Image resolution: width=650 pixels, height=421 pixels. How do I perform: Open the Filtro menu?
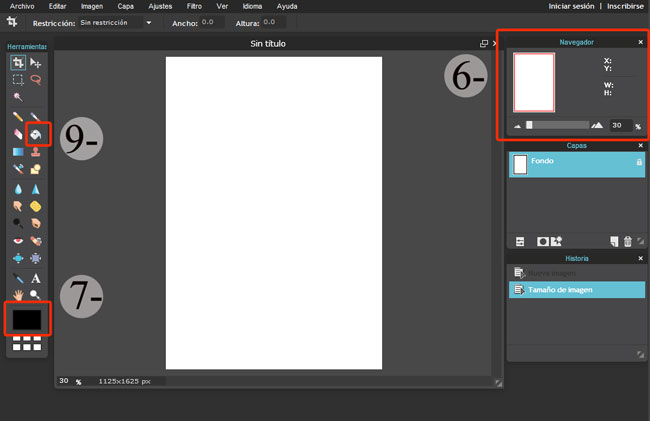pos(194,6)
